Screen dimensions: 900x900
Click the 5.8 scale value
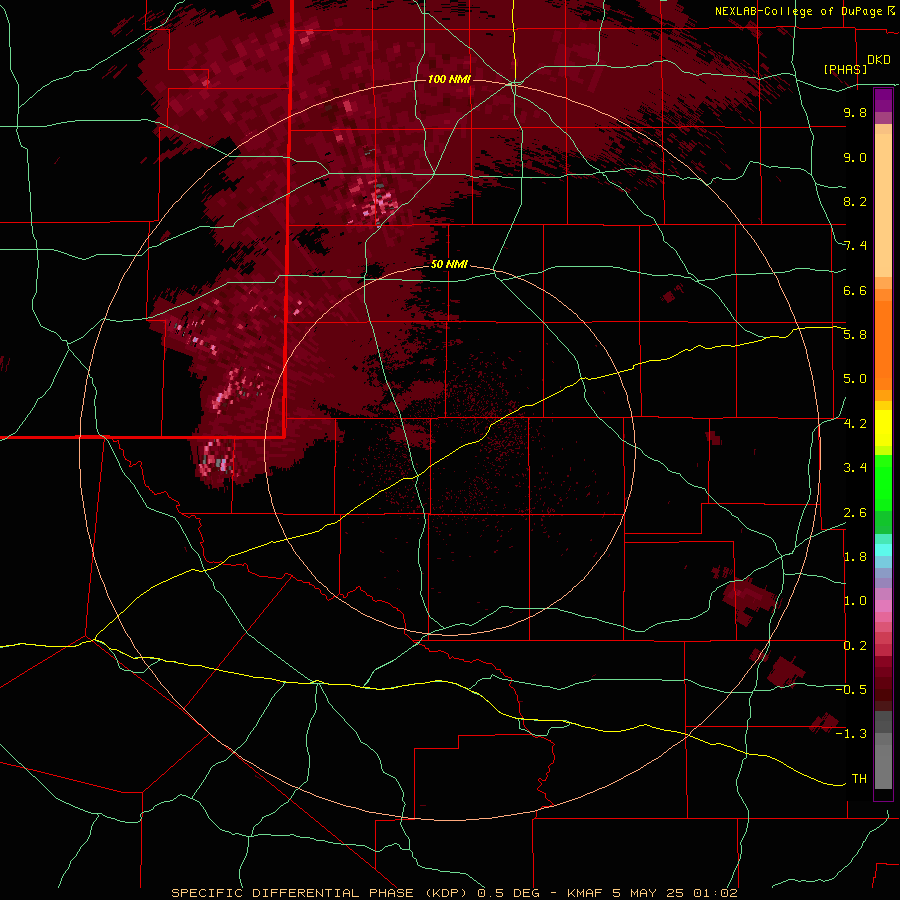coord(855,335)
